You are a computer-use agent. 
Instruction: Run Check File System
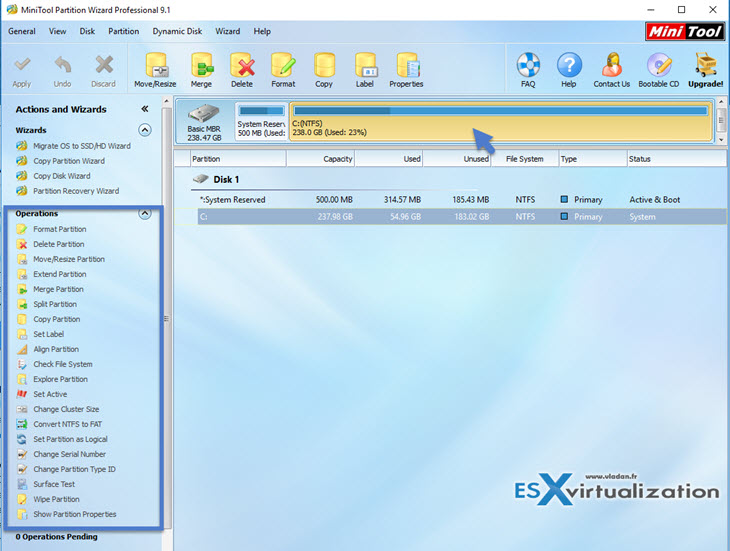point(54,364)
